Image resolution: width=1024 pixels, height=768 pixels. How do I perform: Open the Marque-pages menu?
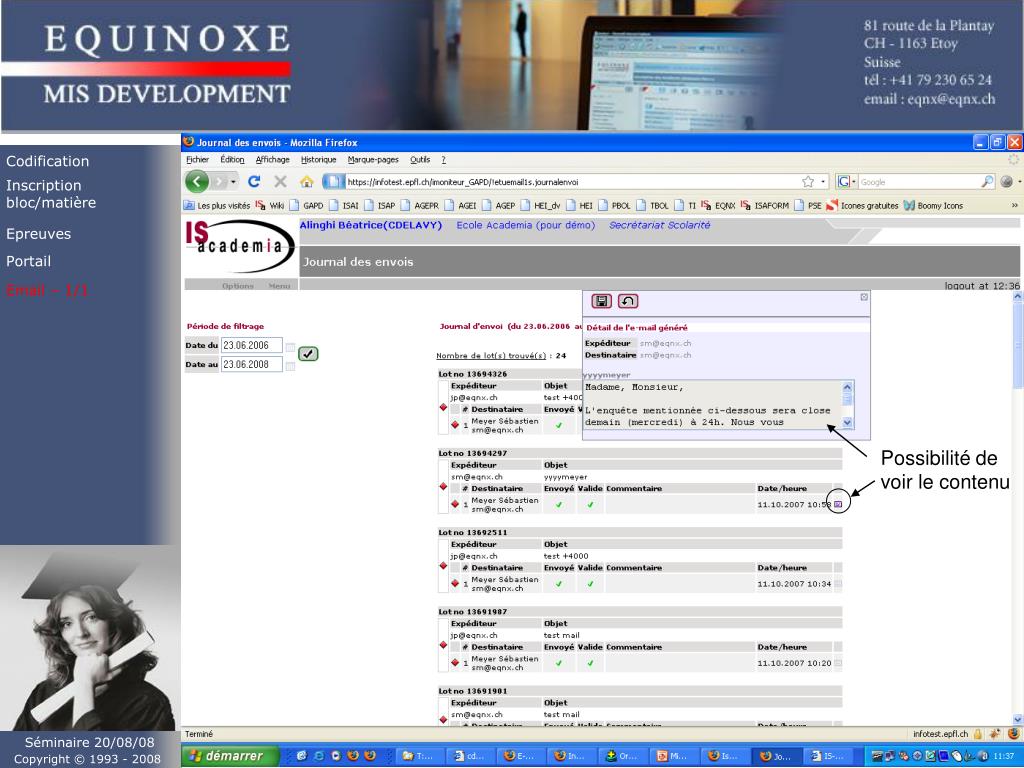point(373,159)
